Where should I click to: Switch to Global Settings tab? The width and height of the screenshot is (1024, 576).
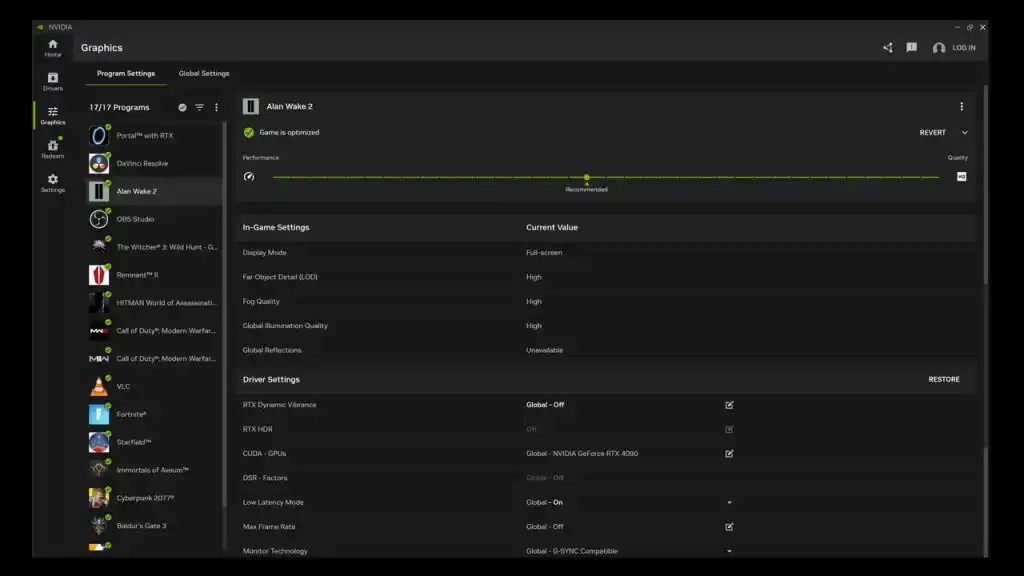204,73
